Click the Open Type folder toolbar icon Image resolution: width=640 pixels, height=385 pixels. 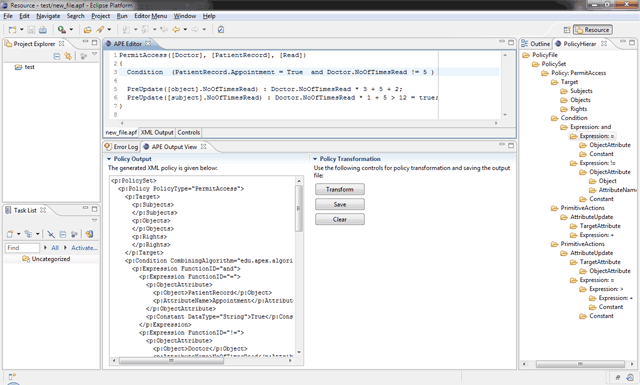coord(87,30)
